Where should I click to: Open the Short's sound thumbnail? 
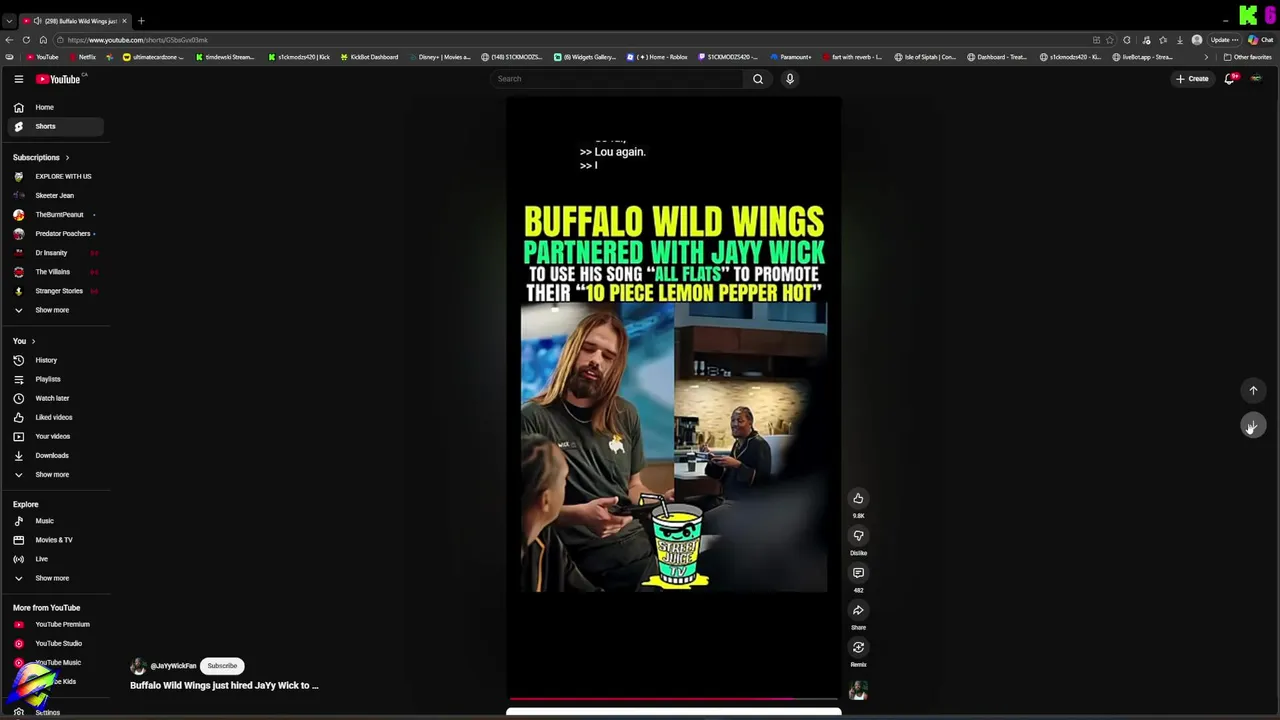click(x=858, y=690)
